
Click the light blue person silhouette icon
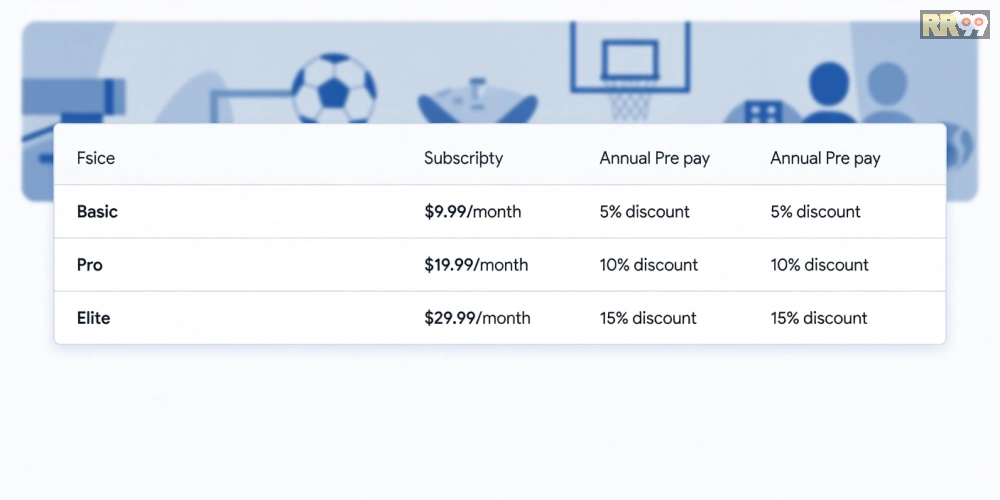tap(884, 93)
